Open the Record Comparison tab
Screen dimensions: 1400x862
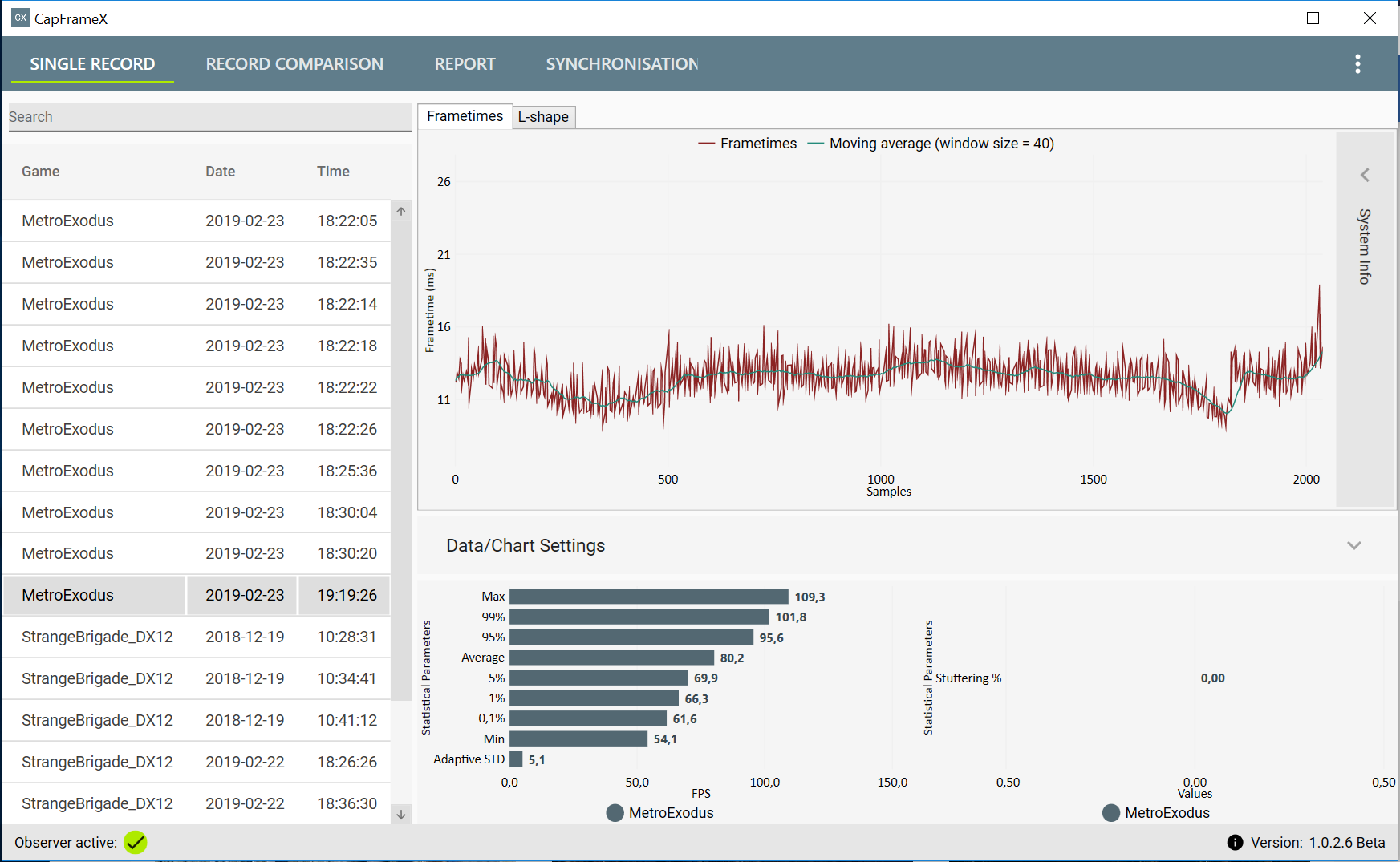point(294,64)
